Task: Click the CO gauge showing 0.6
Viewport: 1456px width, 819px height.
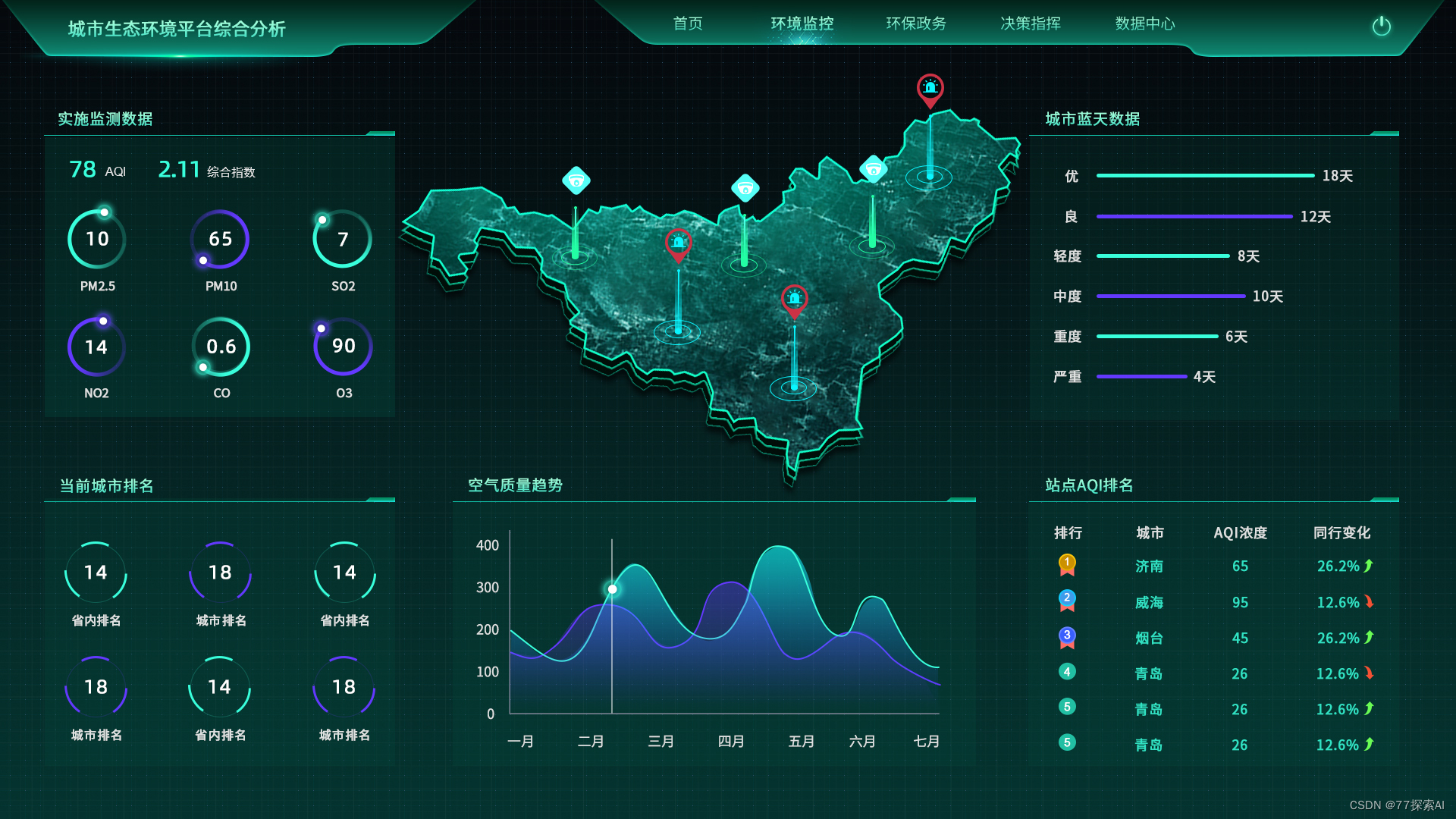Action: click(x=220, y=347)
